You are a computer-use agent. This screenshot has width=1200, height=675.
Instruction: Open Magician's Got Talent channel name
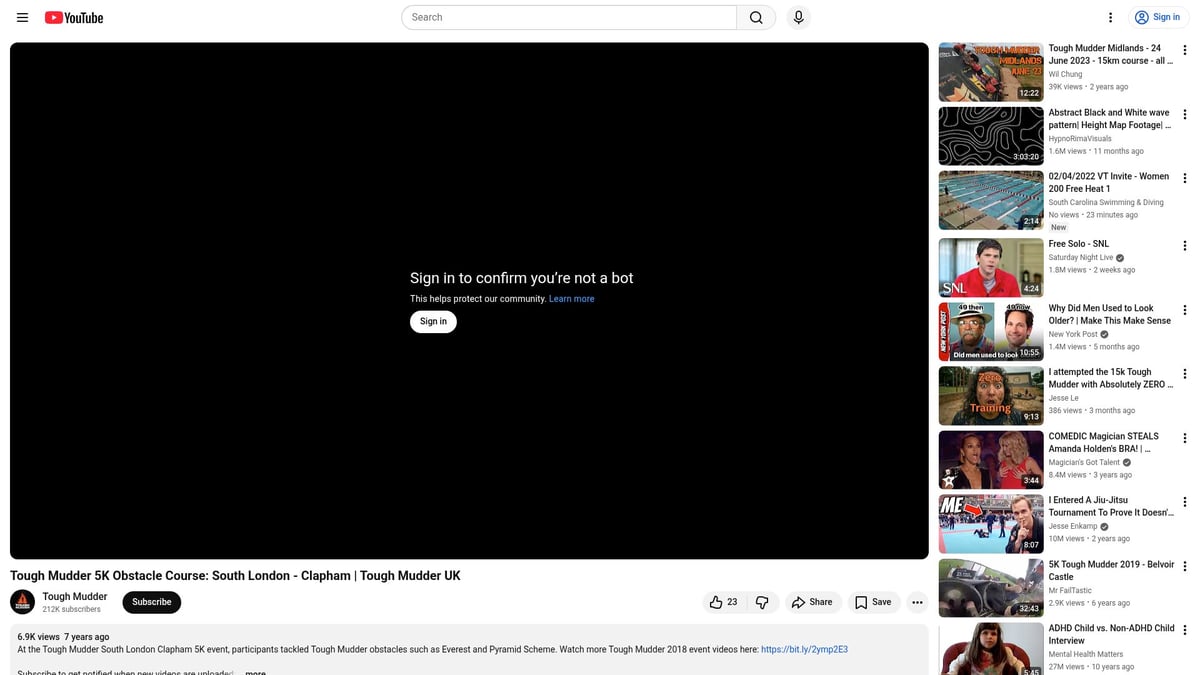[x=1084, y=462]
